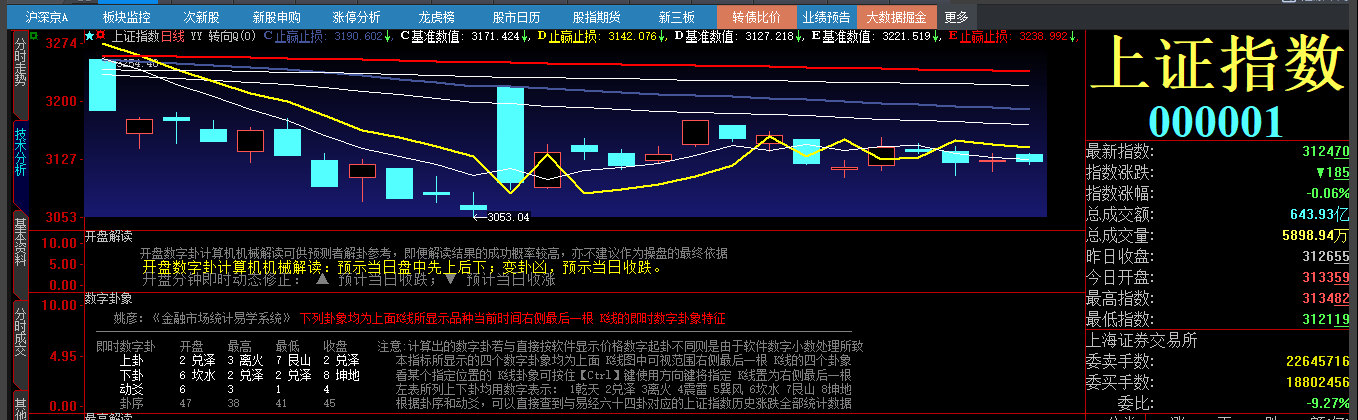Click the 昨日收盘 312655 value
Viewport: 1358px width, 420px height.
(x=1326, y=256)
